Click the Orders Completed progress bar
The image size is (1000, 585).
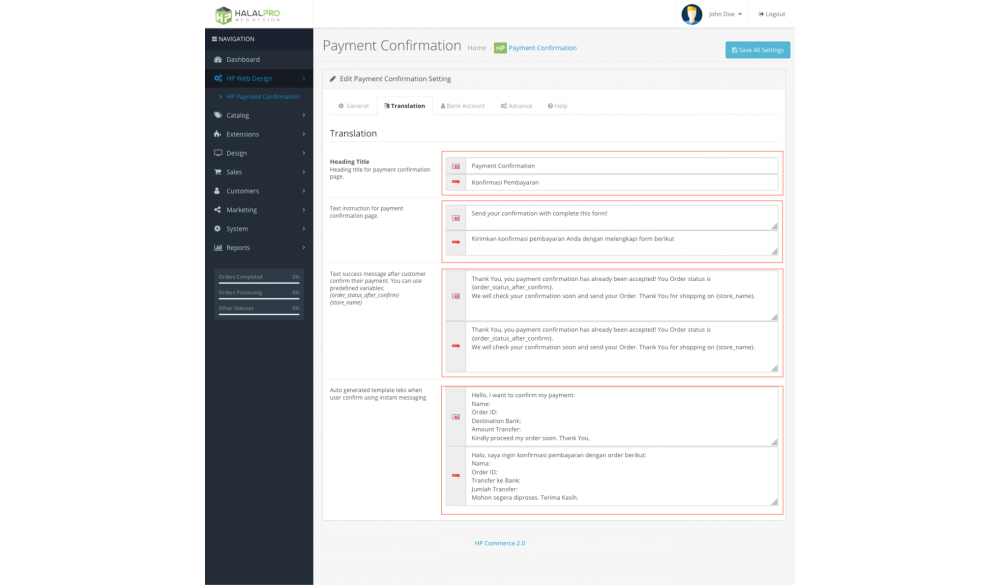[x=259, y=284]
